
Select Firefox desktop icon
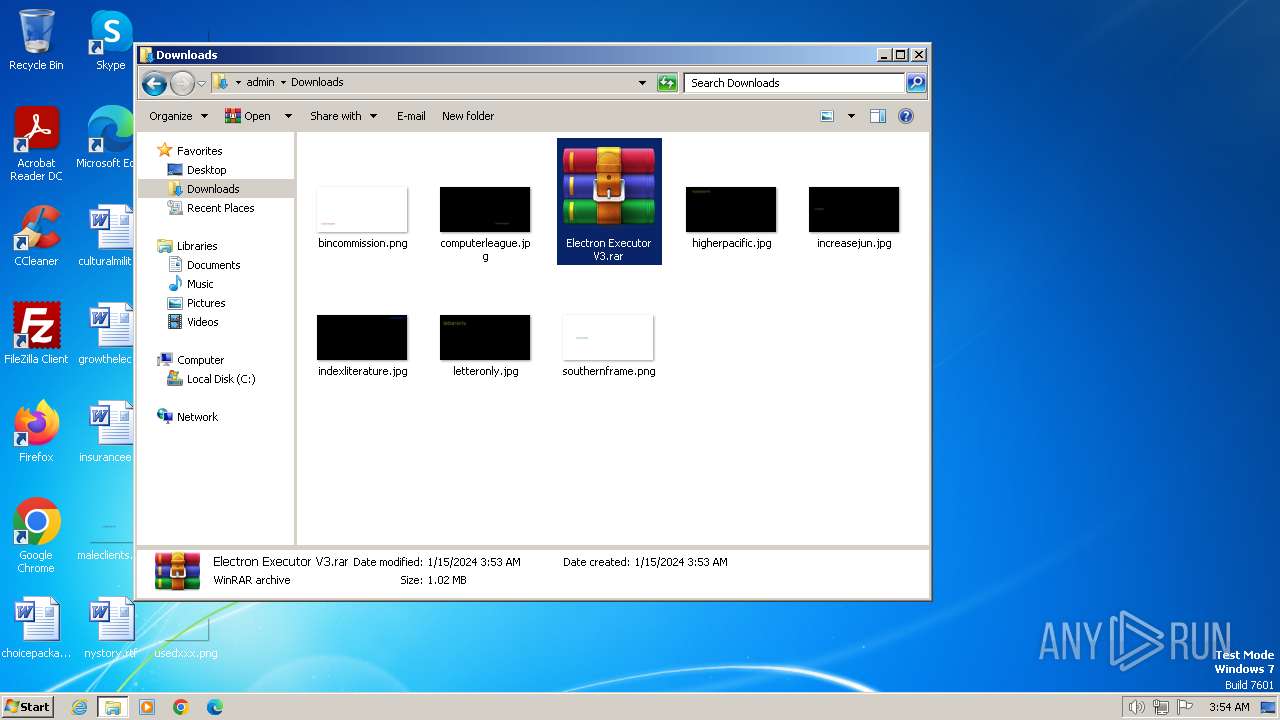coord(36,431)
